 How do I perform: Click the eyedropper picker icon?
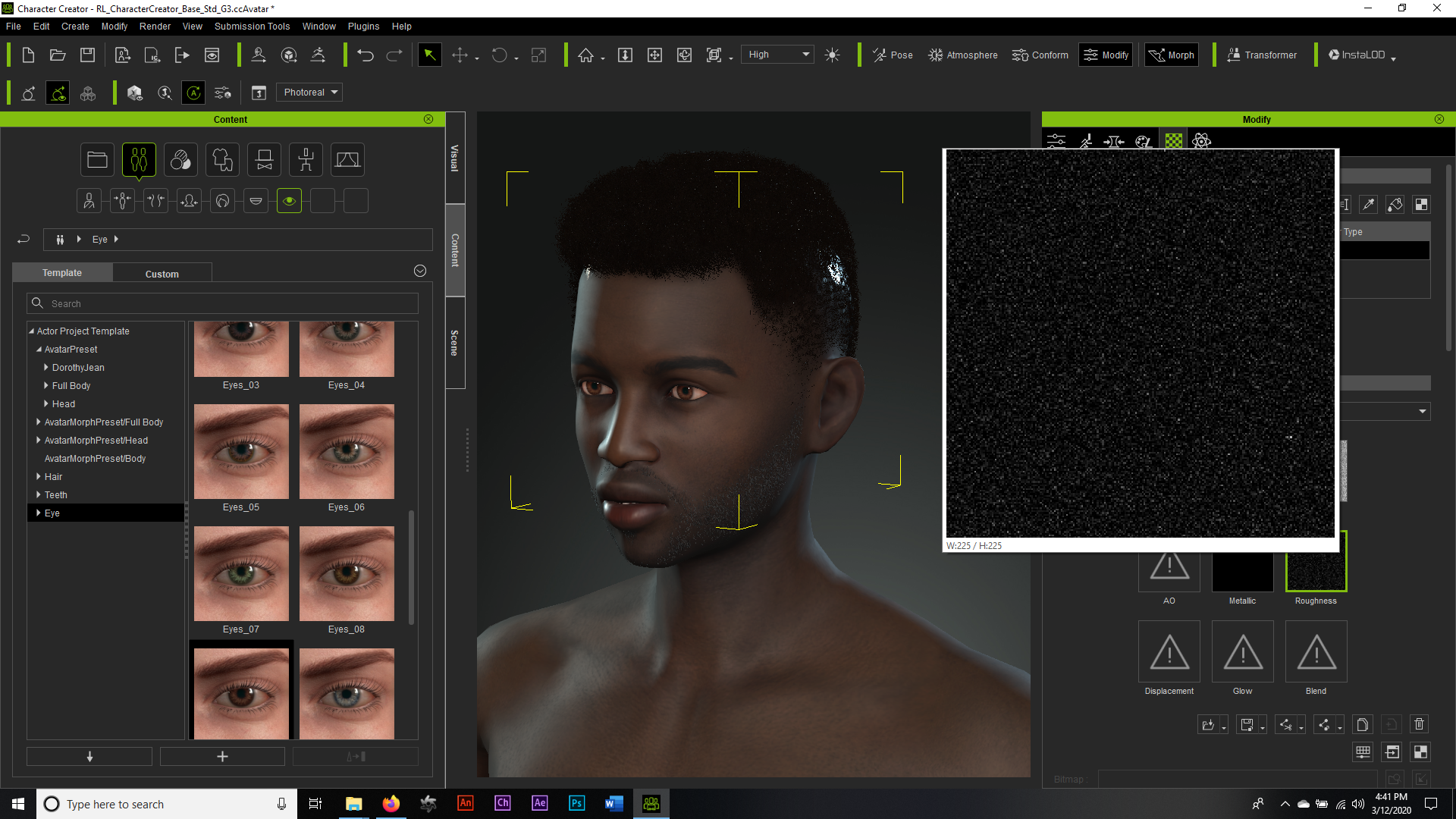(1369, 205)
